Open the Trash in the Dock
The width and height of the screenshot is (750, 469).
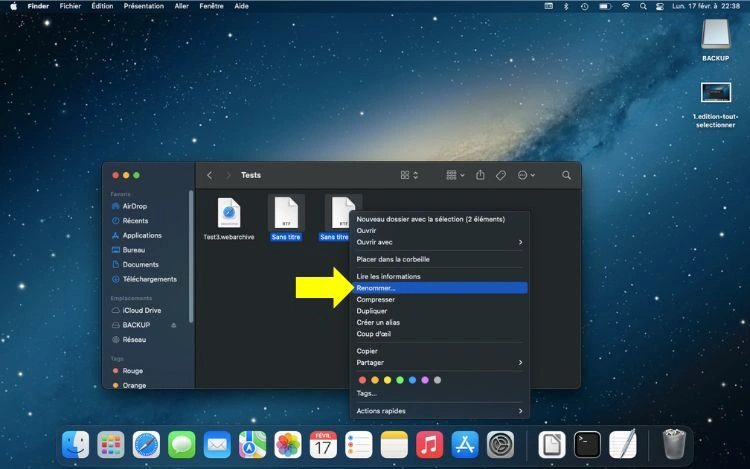click(674, 444)
